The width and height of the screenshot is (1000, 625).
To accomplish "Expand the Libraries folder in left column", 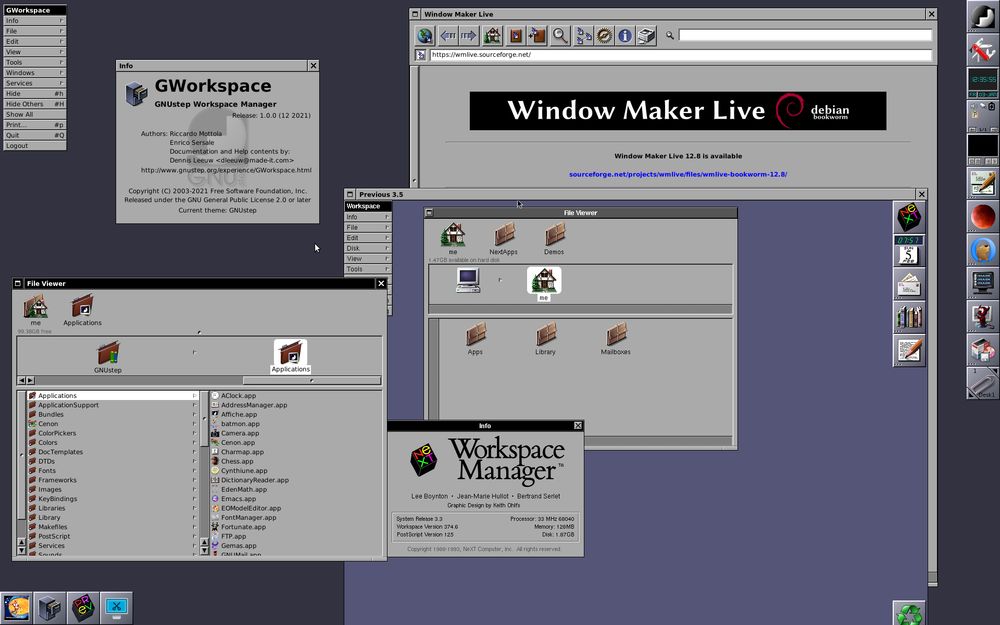I will click(x=194, y=508).
